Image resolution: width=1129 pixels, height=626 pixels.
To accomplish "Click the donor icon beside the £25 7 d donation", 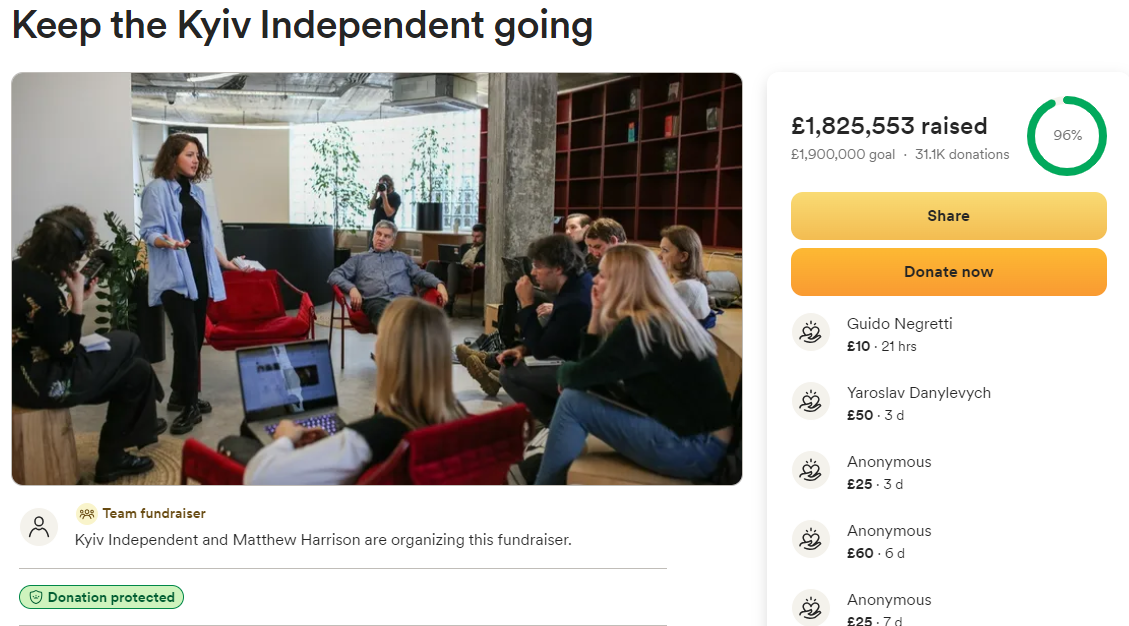I will pos(811,608).
